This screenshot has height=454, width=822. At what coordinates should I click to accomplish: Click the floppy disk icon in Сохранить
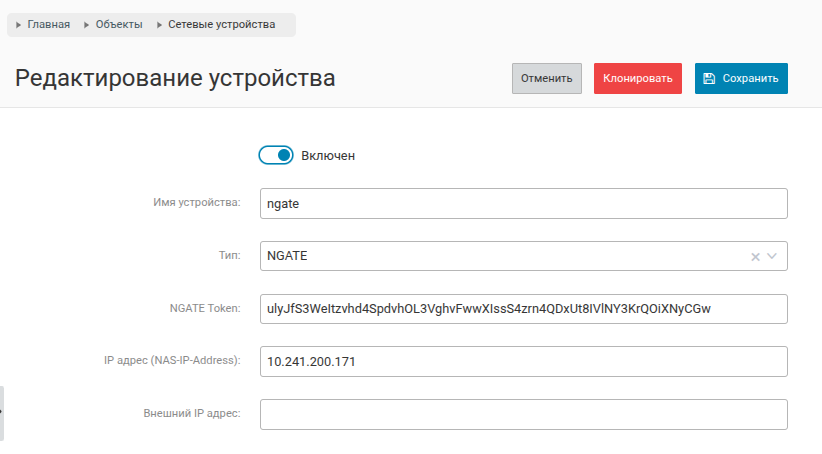point(709,79)
